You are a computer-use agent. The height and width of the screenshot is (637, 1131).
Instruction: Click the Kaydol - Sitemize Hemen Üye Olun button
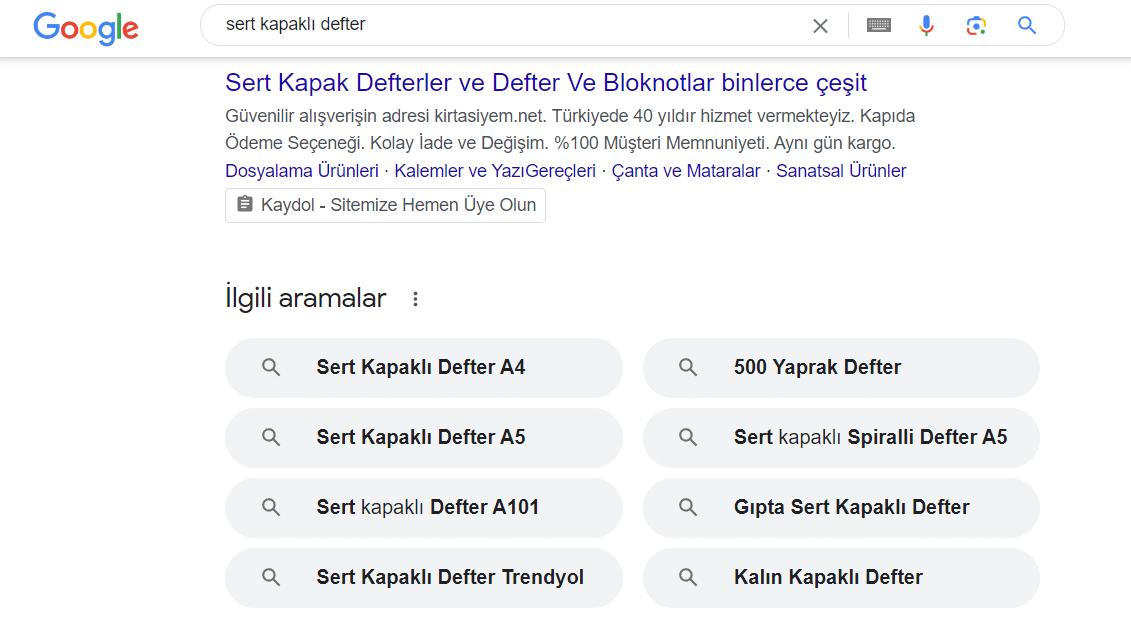384,205
